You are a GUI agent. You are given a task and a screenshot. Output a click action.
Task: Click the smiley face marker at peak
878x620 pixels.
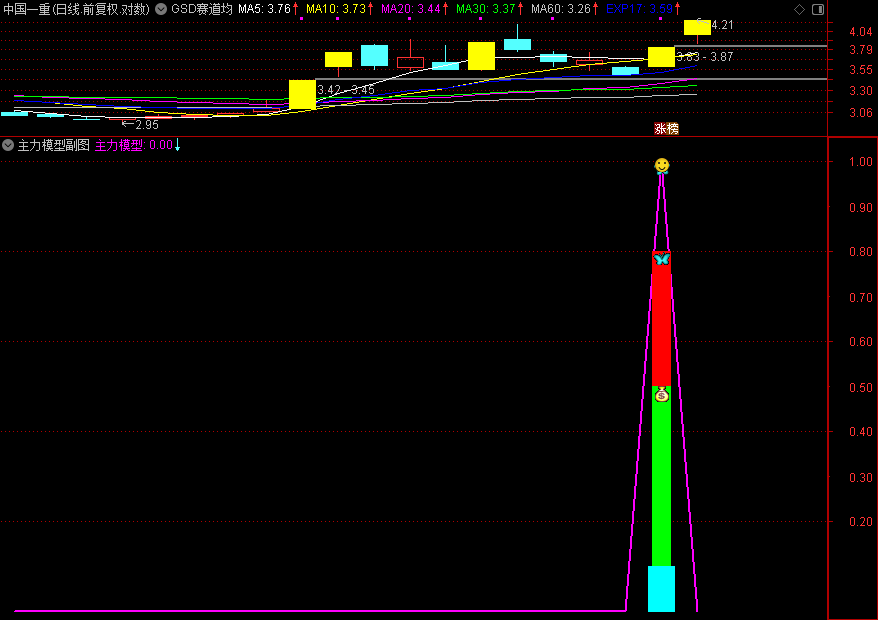point(661,165)
